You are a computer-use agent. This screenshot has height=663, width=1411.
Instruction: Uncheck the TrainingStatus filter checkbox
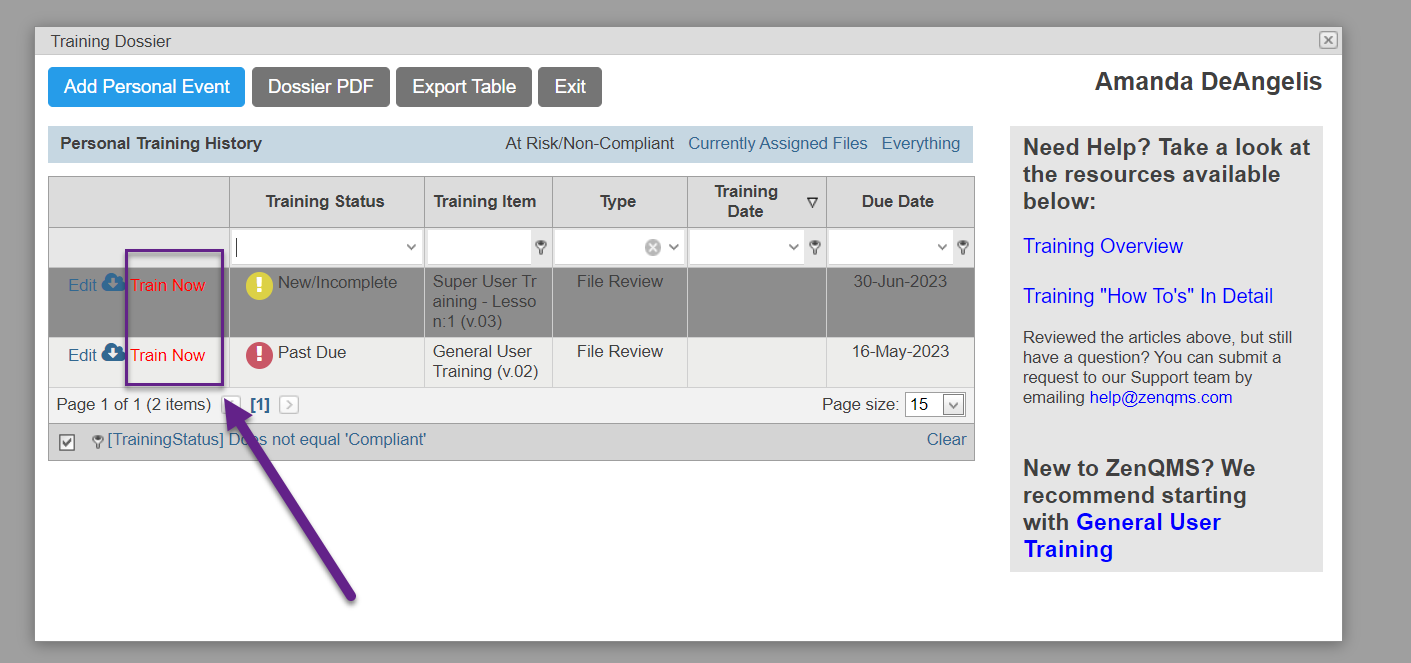coord(67,442)
